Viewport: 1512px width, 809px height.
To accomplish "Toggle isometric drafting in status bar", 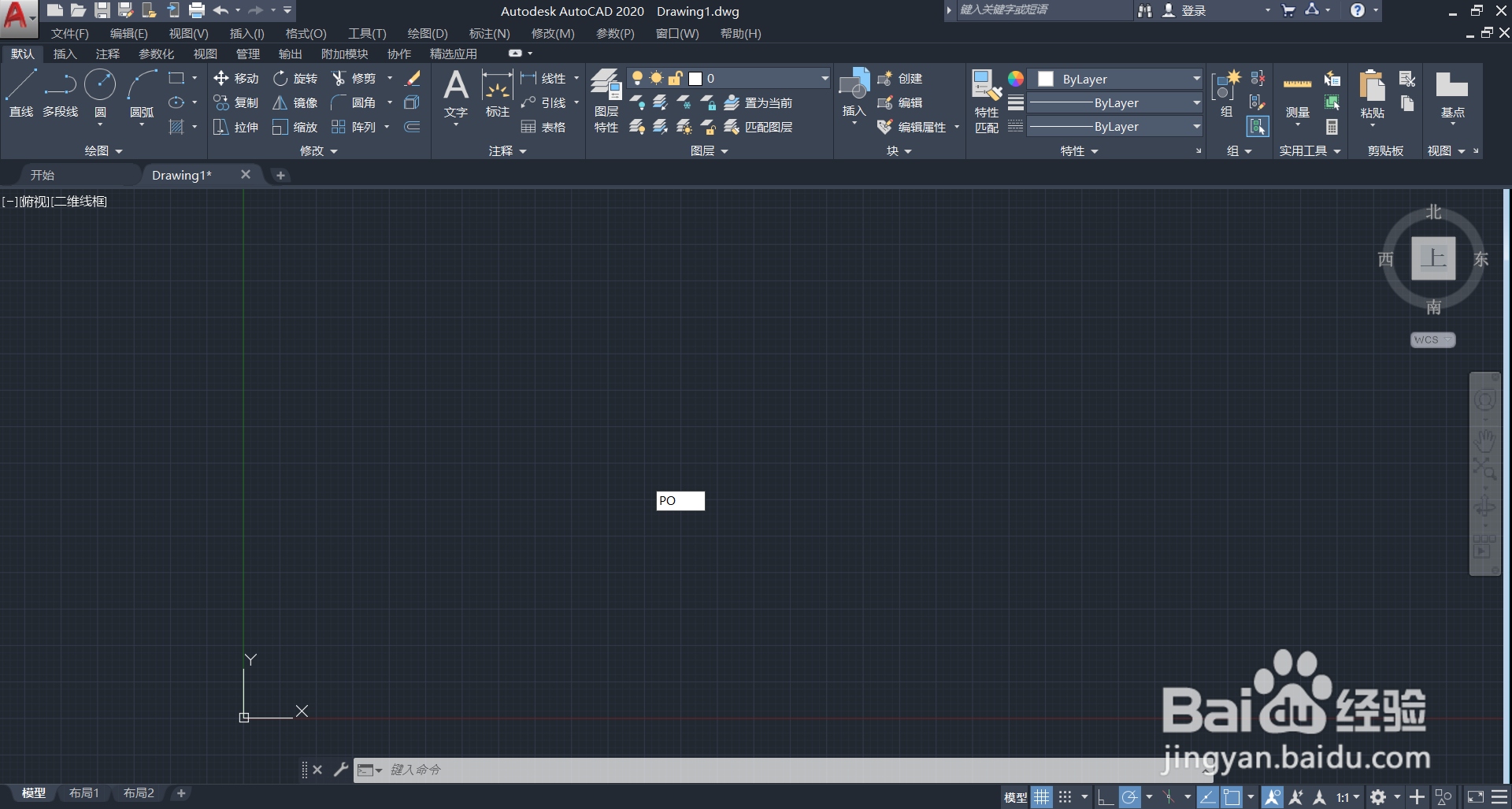I will pos(1169,797).
